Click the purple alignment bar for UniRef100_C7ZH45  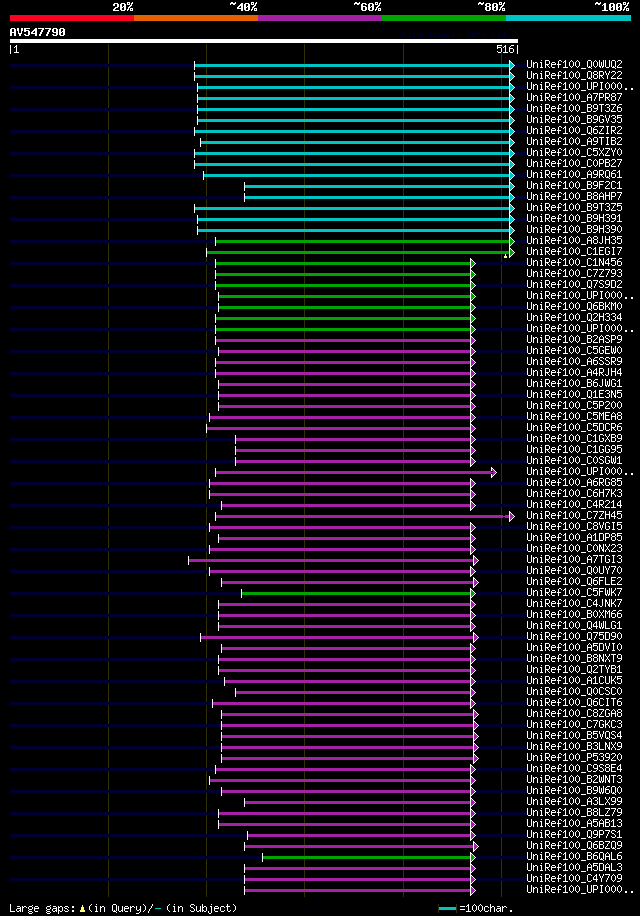363,516
